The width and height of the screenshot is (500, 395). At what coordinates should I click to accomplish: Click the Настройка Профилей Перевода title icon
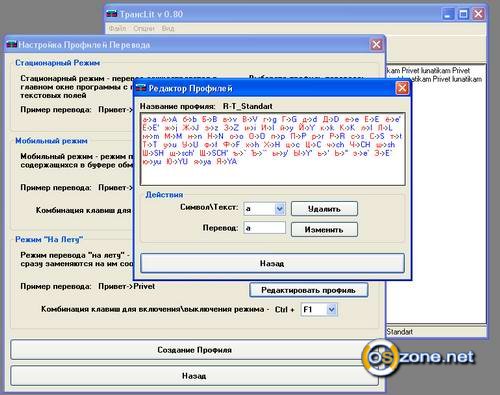[11, 44]
